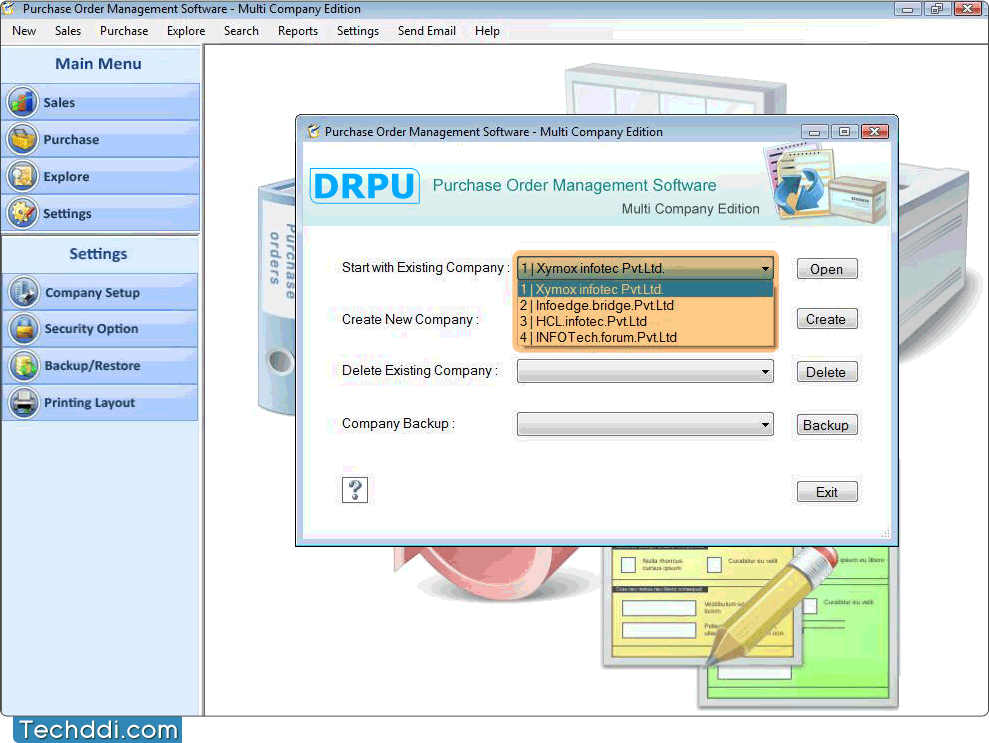Click the Backup/Restore label
This screenshot has width=989, height=743.
[92, 366]
